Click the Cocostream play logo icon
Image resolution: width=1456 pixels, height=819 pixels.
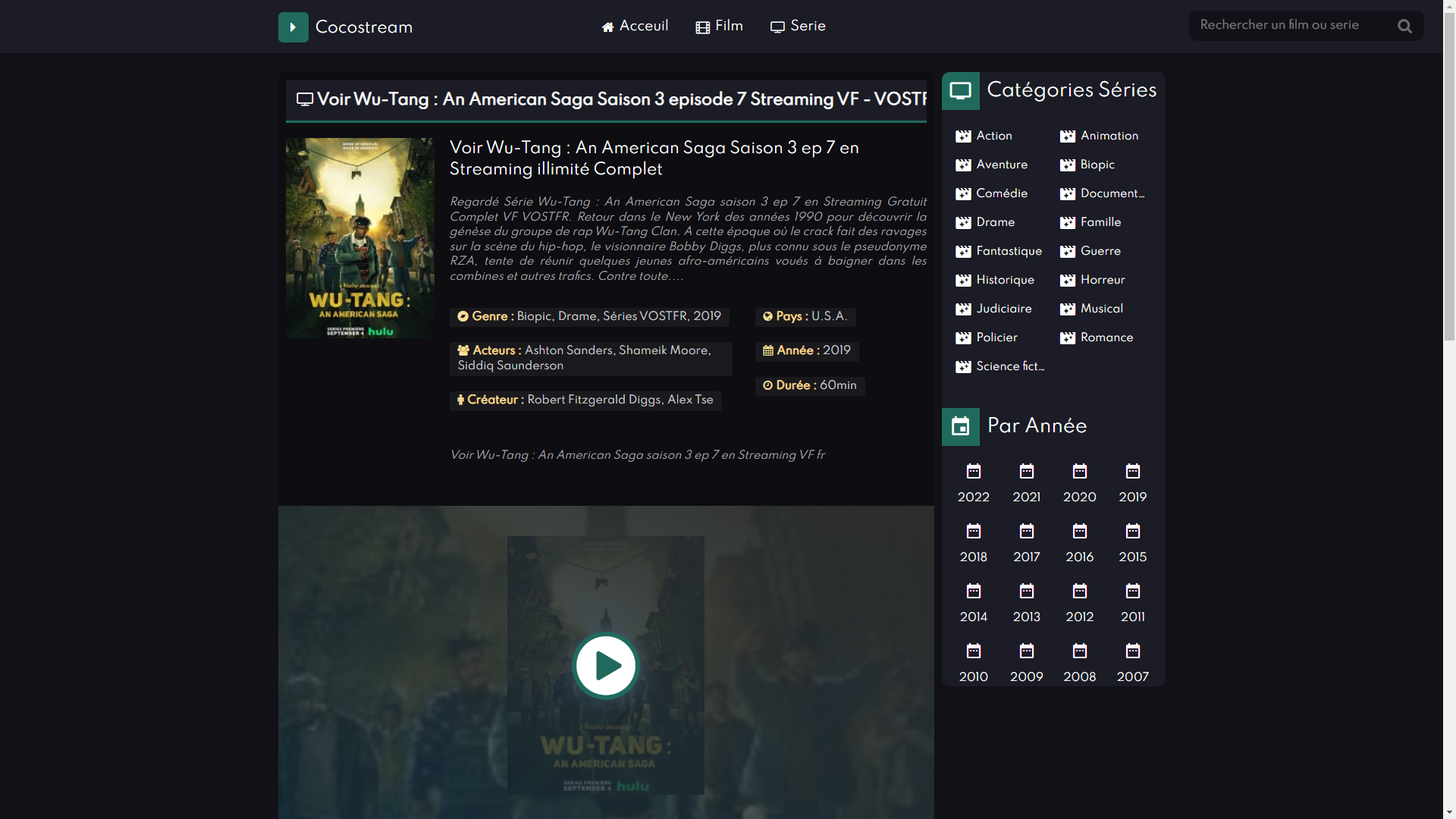tap(293, 27)
